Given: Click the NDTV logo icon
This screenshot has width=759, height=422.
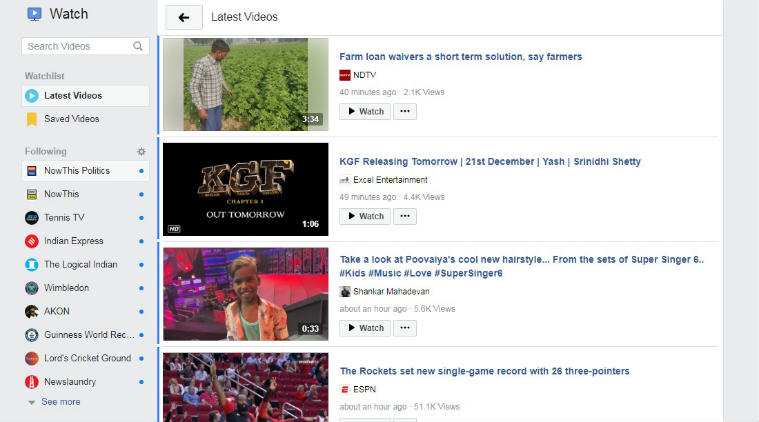Looking at the screenshot, I should point(345,75).
